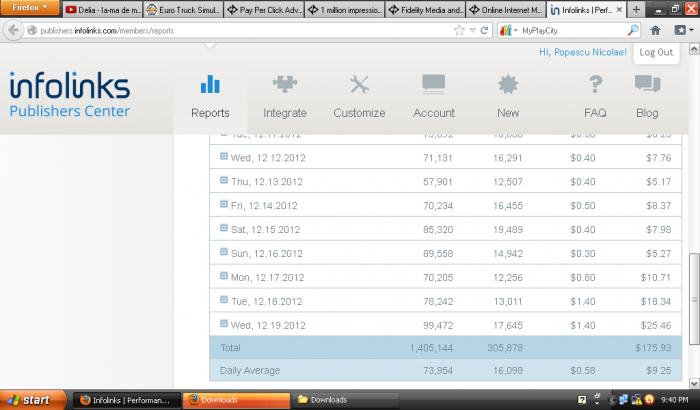This screenshot has width=700, height=410.
Task: Close the Infolinks tab
Action: click(x=619, y=9)
